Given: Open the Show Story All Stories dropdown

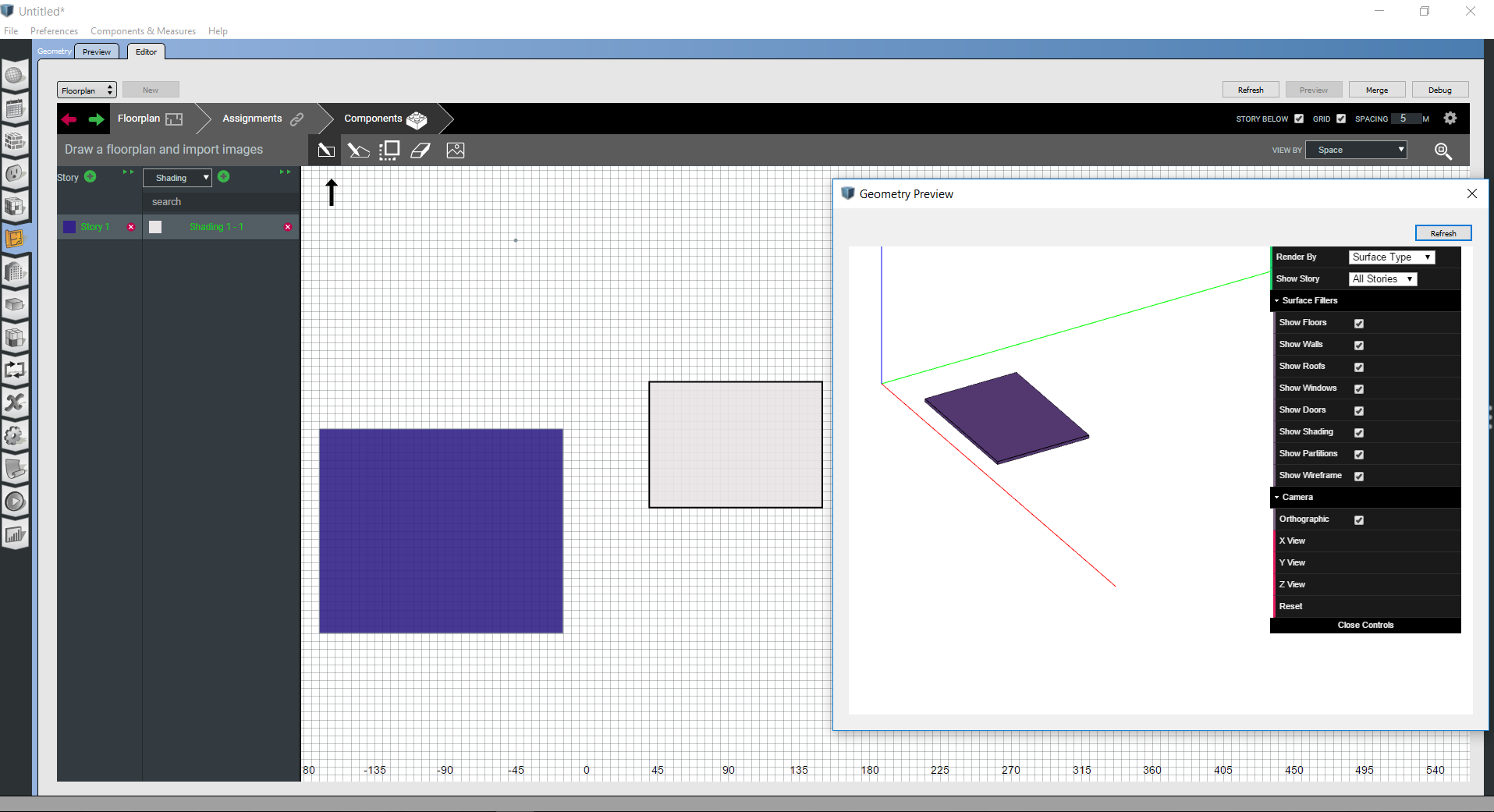Looking at the screenshot, I should pyautogui.click(x=1382, y=278).
